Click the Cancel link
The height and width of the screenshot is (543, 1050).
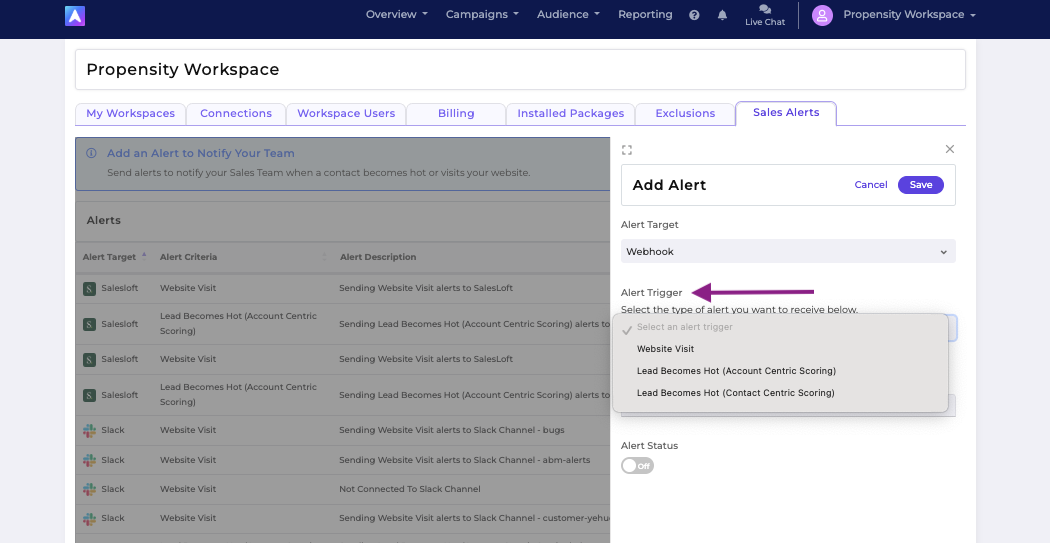point(871,185)
